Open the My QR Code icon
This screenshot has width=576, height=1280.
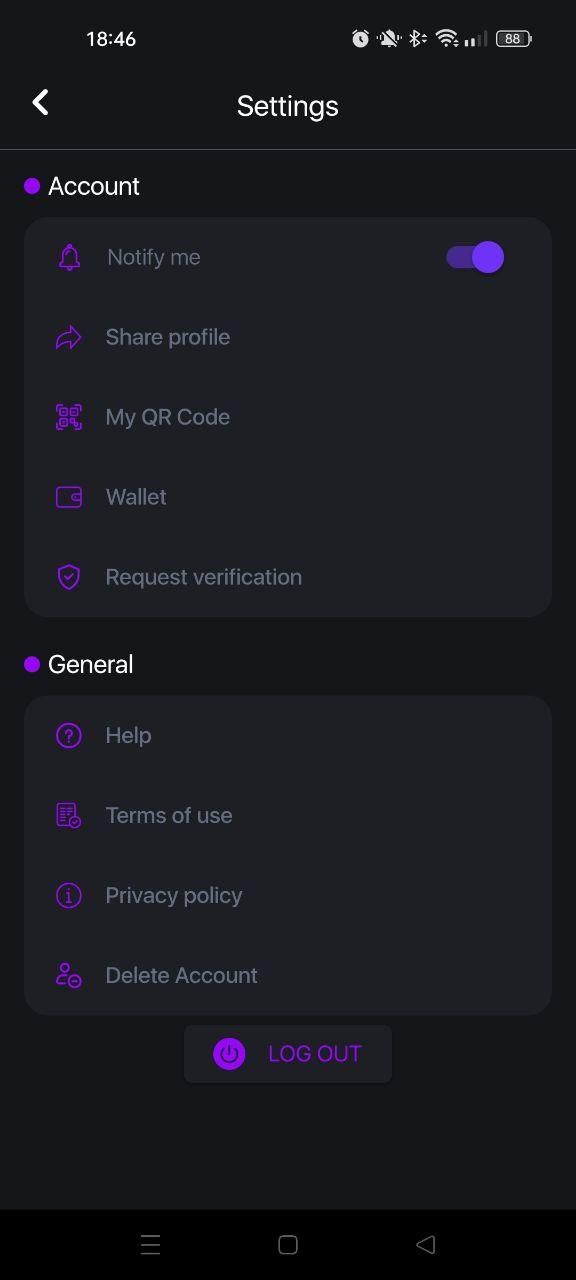pos(68,417)
